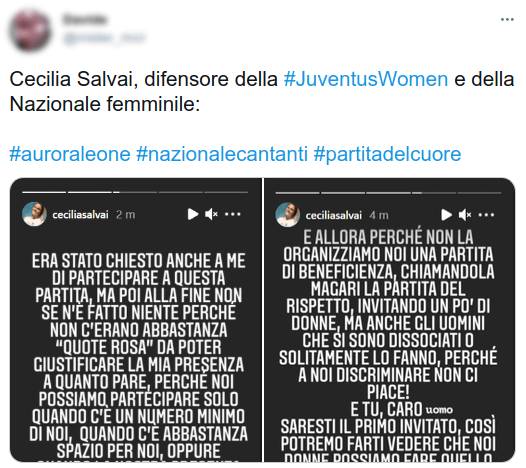Open the #JuventusWomen hashtag link

tap(366, 79)
